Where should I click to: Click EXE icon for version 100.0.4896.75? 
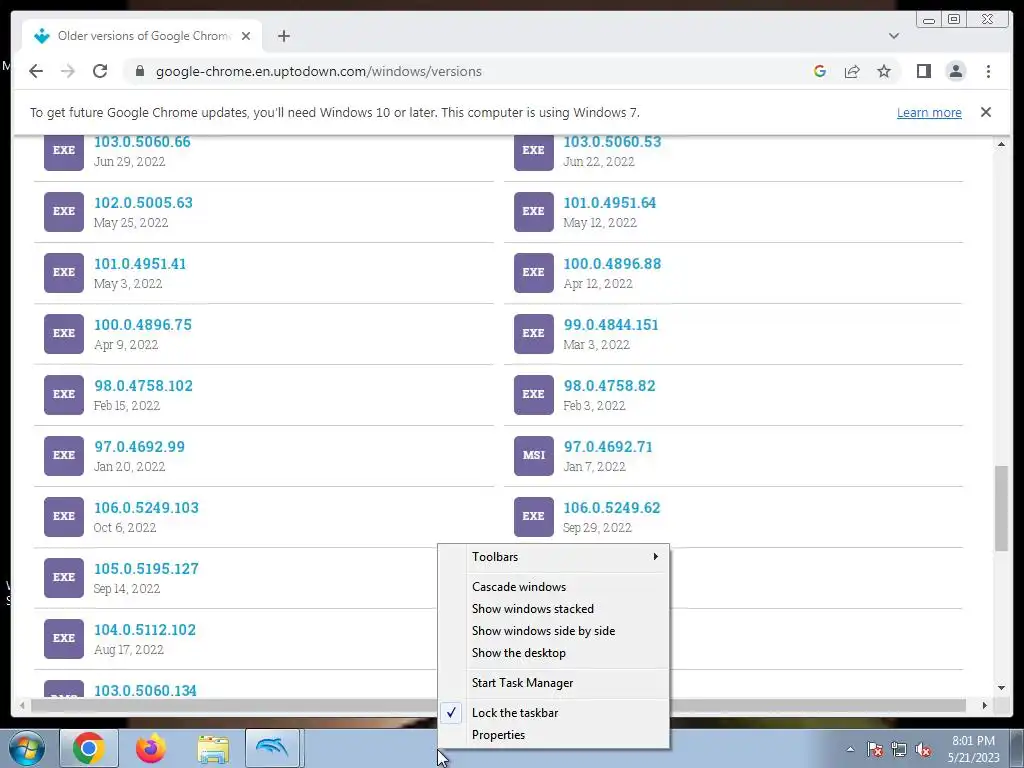(64, 334)
